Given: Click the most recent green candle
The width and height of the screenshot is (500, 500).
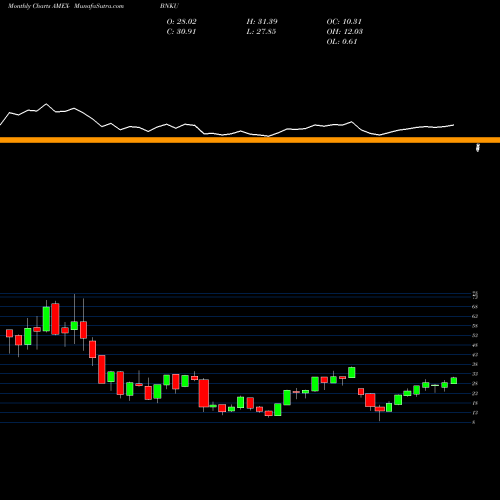Looking at the screenshot, I should tap(454, 381).
